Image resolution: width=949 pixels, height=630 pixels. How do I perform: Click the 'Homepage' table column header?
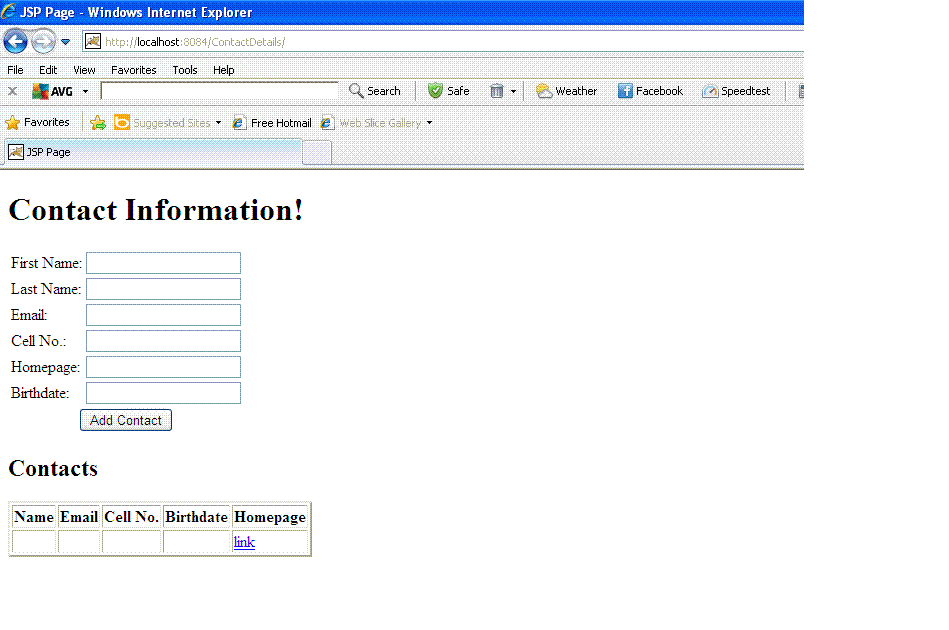(x=270, y=517)
